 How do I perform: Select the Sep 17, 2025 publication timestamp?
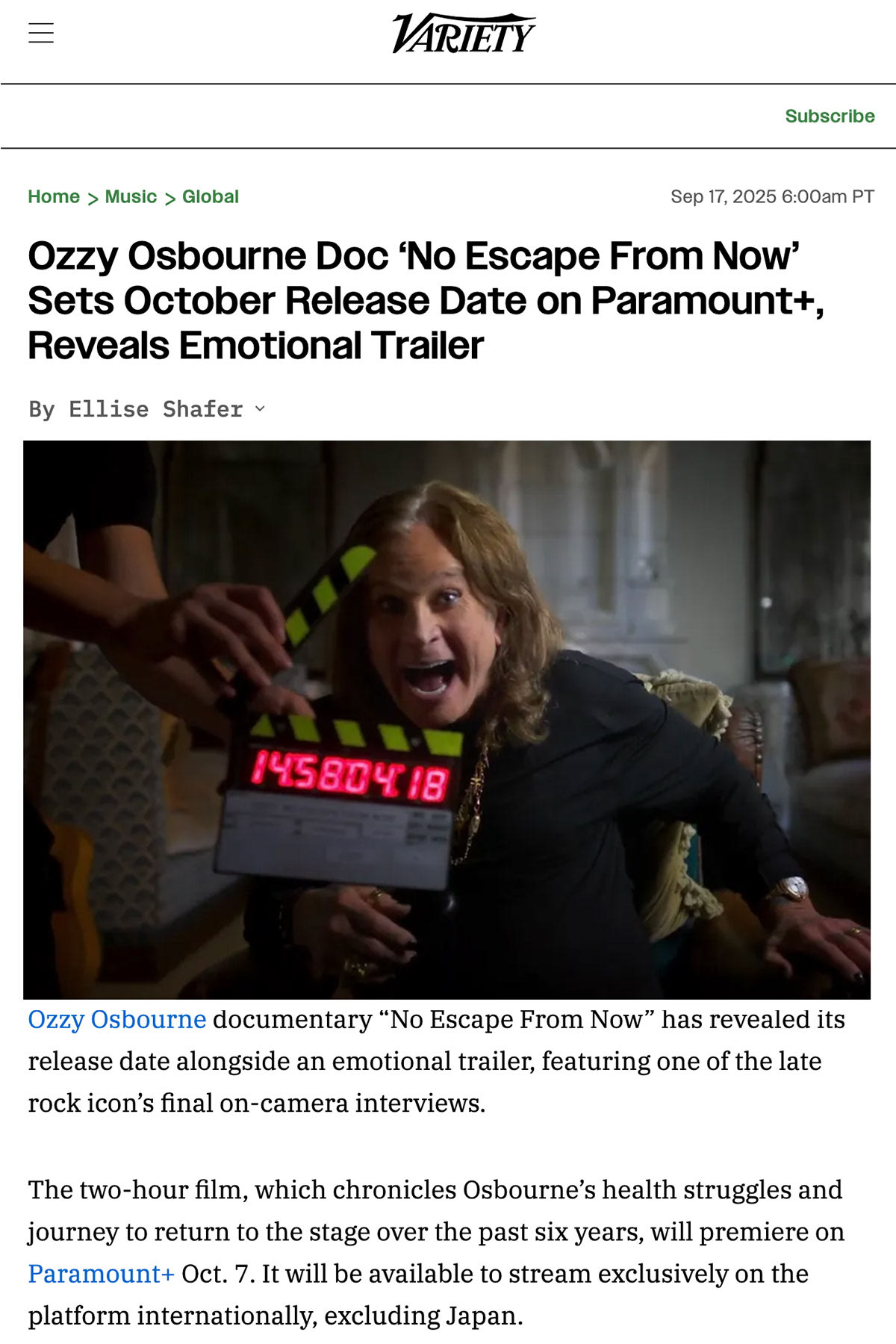(x=772, y=196)
